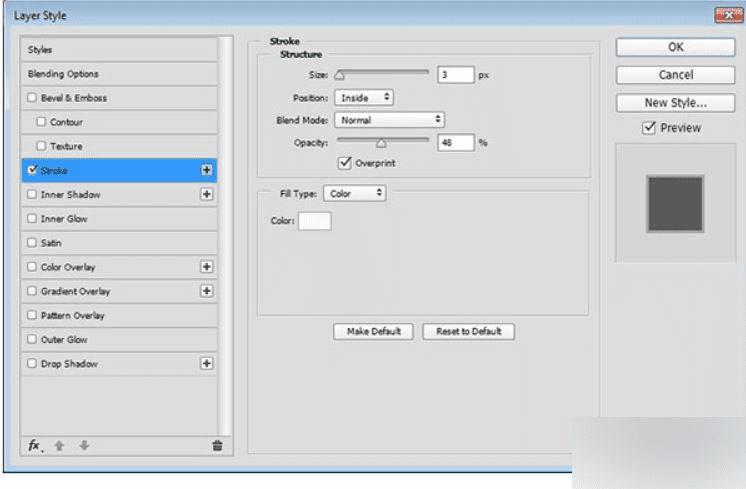
Task: Click the Size value input field
Action: (456, 75)
